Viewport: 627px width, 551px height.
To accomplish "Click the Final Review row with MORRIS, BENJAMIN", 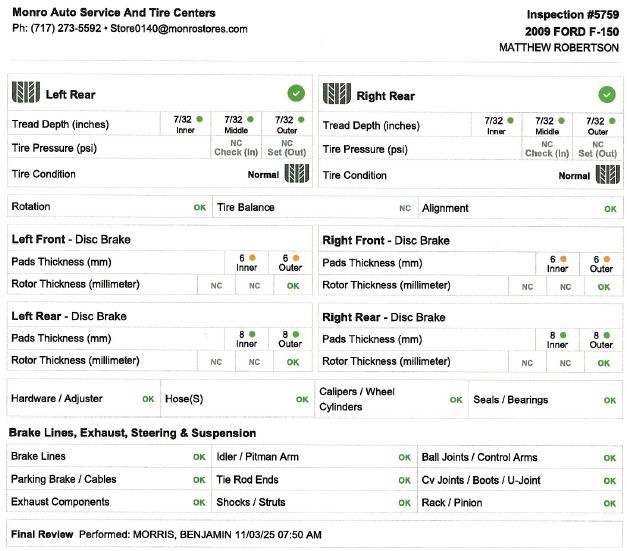I will point(314,534).
